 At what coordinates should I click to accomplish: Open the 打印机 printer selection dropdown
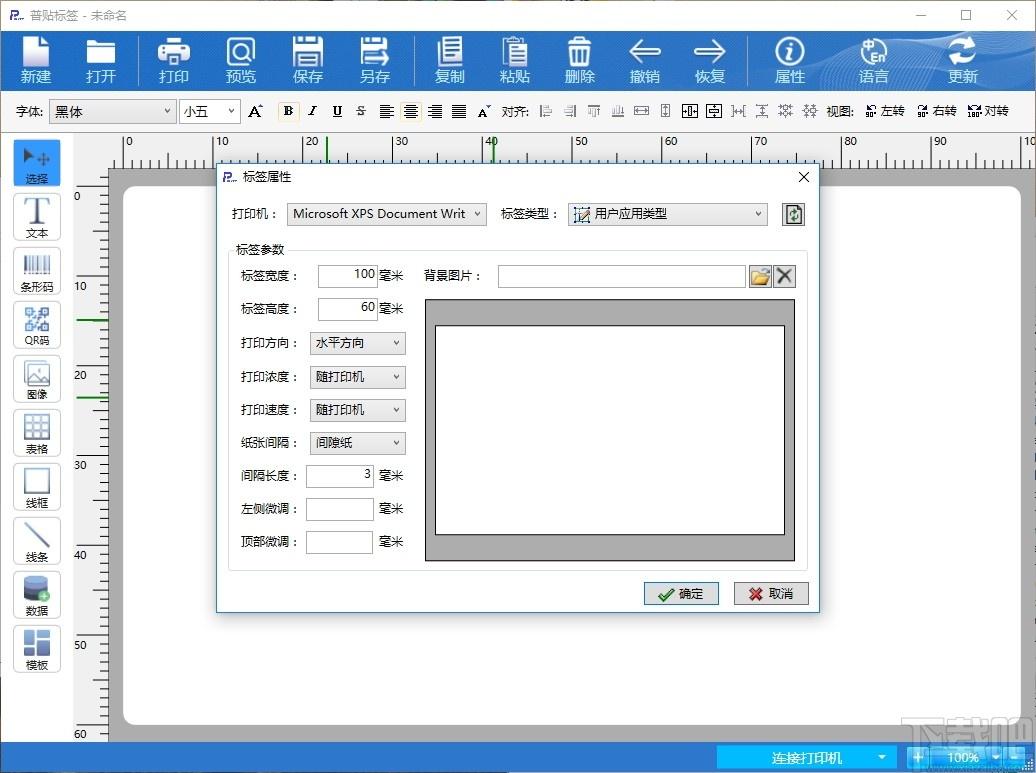pos(387,214)
